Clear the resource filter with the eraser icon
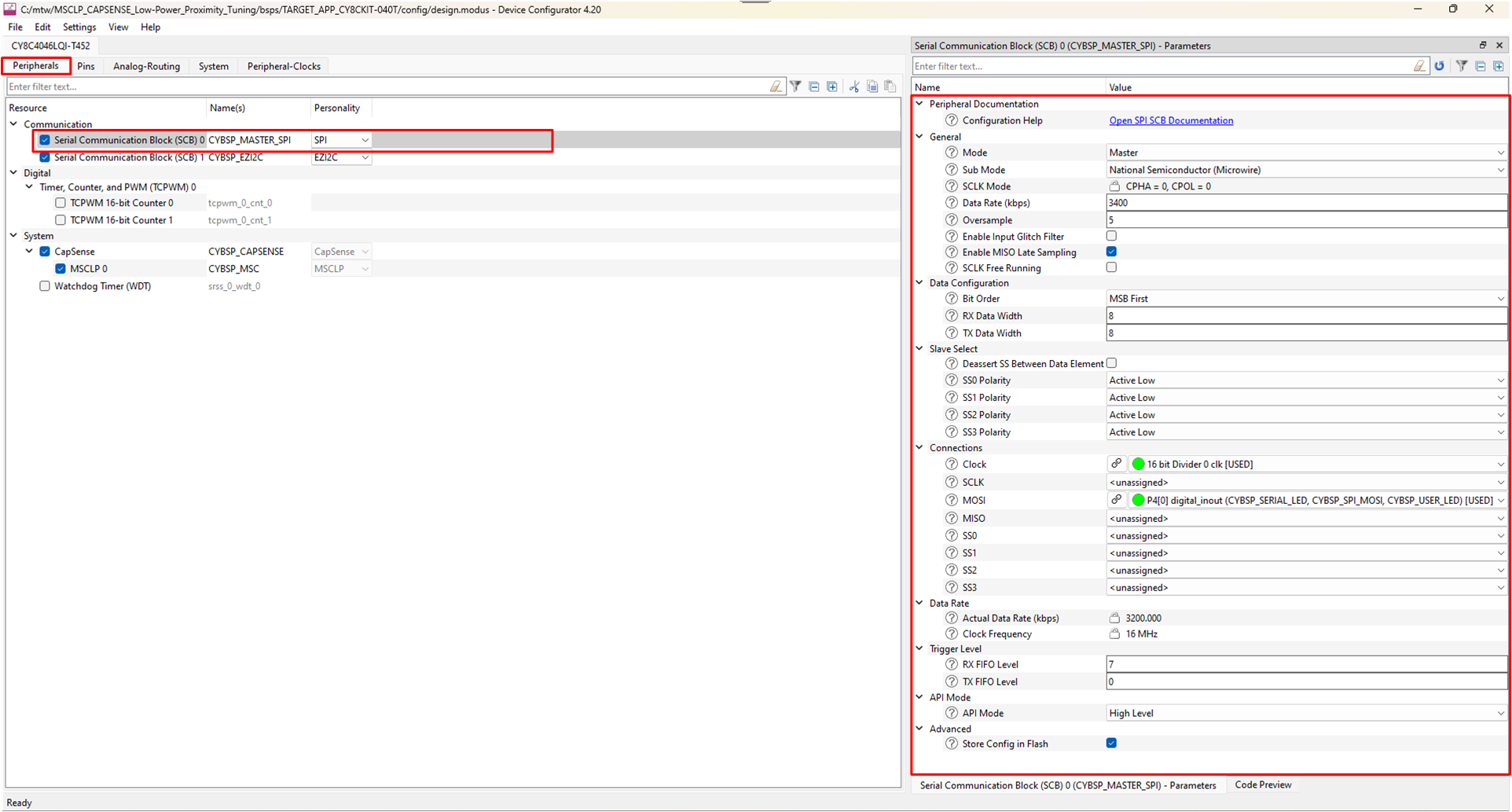This screenshot has height=812, width=1512. click(776, 86)
